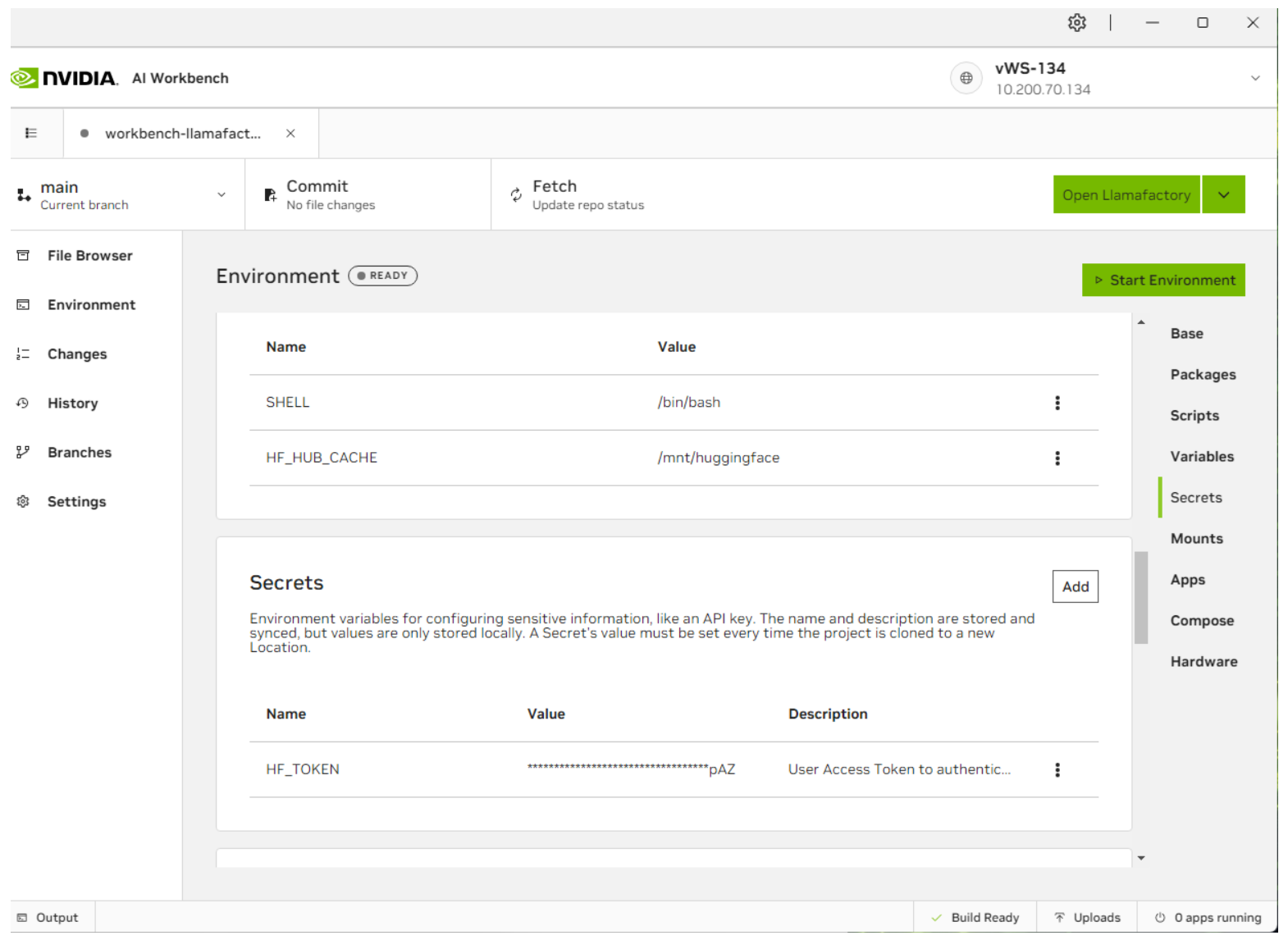Open options for HF_HUB_CACHE variable
Screen dimensions: 1288x940
tap(1057, 459)
